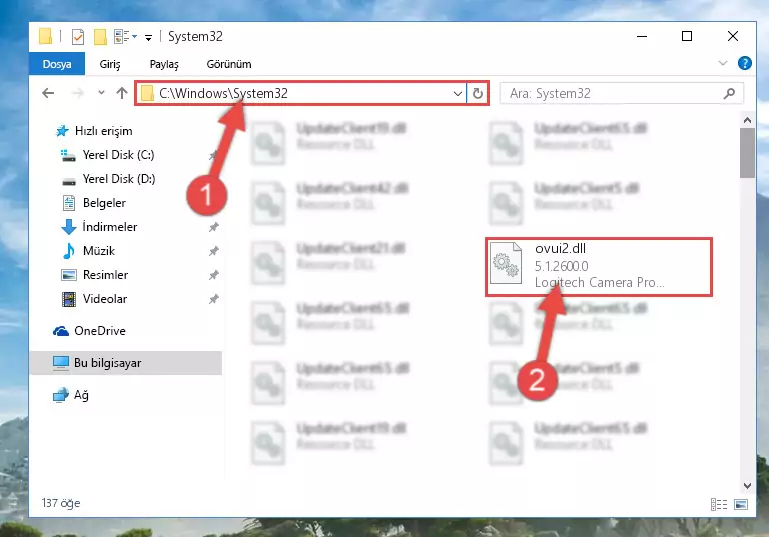
Task: Select the ovui2.dll file name
Action: tap(560, 249)
